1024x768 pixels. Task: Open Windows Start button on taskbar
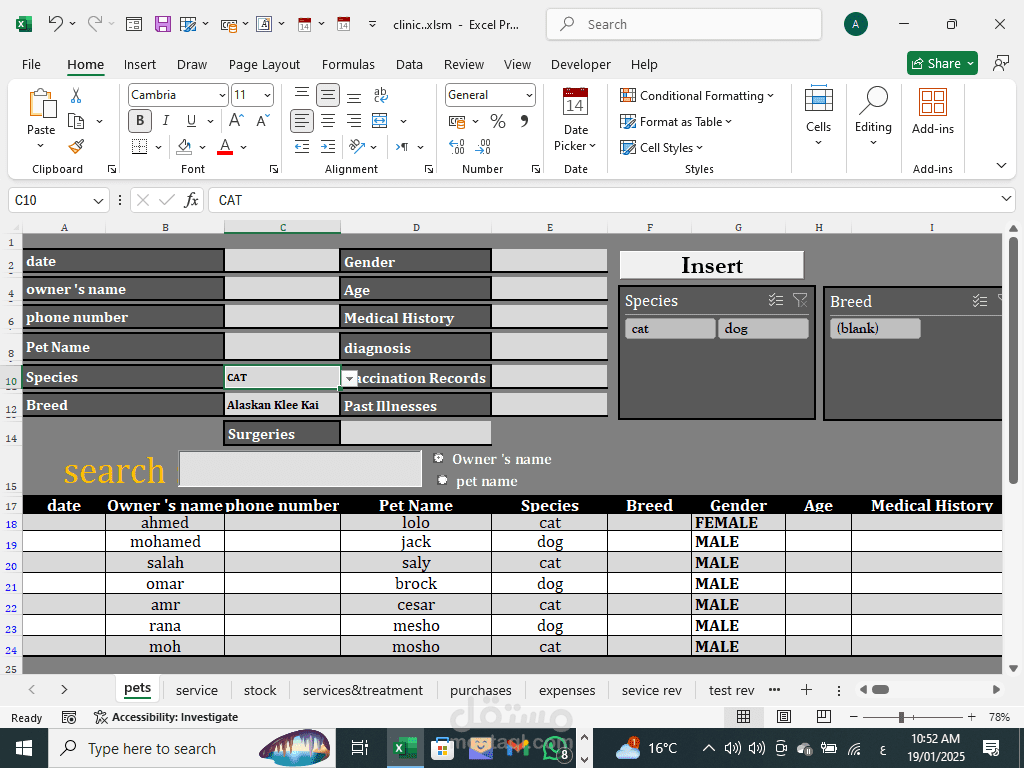click(x=24, y=748)
